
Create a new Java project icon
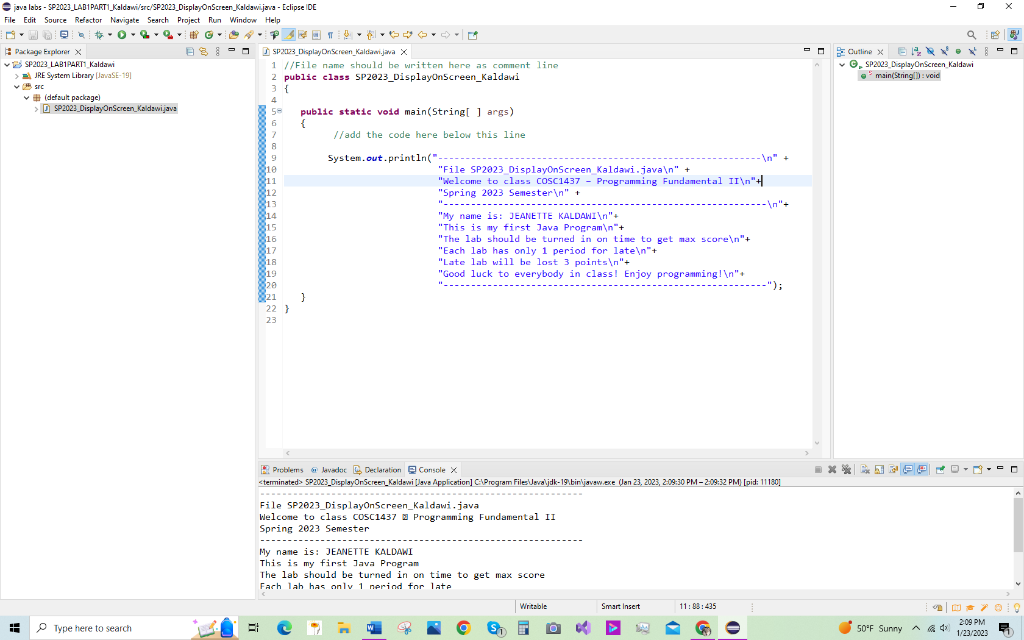pos(193,33)
